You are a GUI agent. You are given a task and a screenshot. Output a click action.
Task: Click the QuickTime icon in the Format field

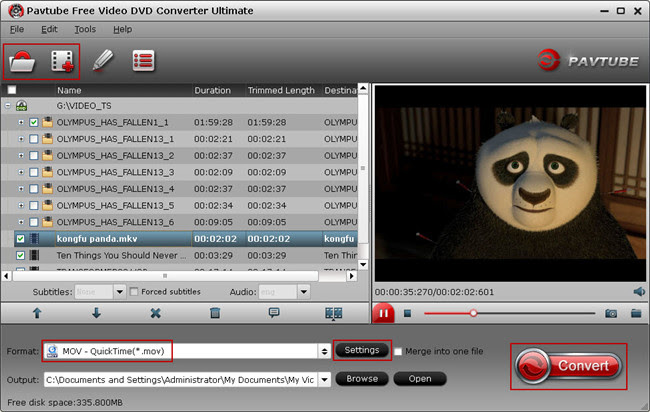[52, 351]
